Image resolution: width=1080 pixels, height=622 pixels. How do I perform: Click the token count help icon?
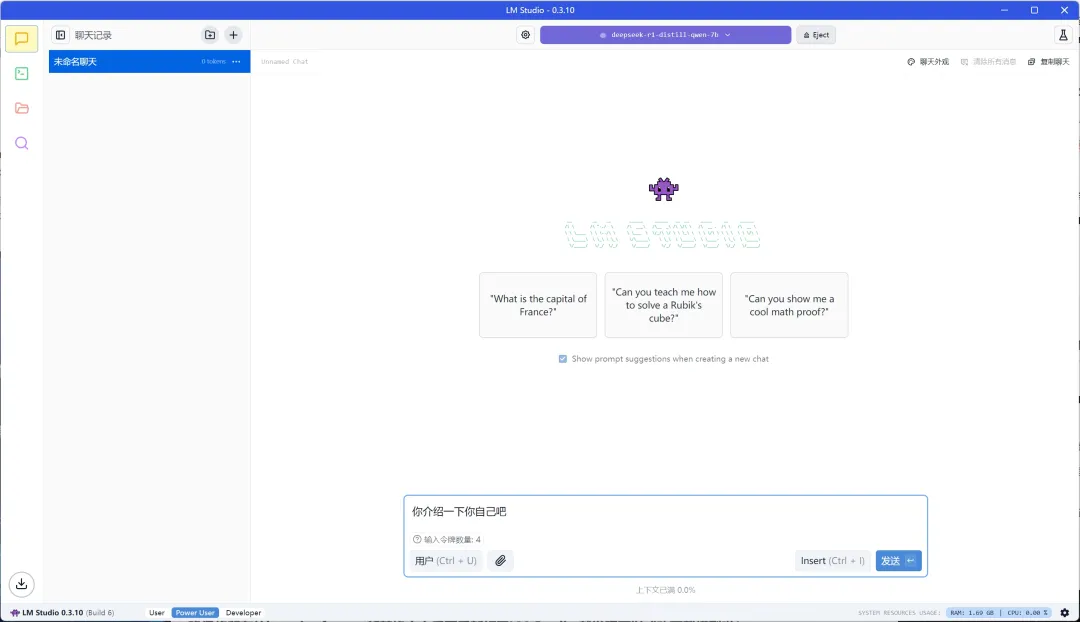click(417, 539)
